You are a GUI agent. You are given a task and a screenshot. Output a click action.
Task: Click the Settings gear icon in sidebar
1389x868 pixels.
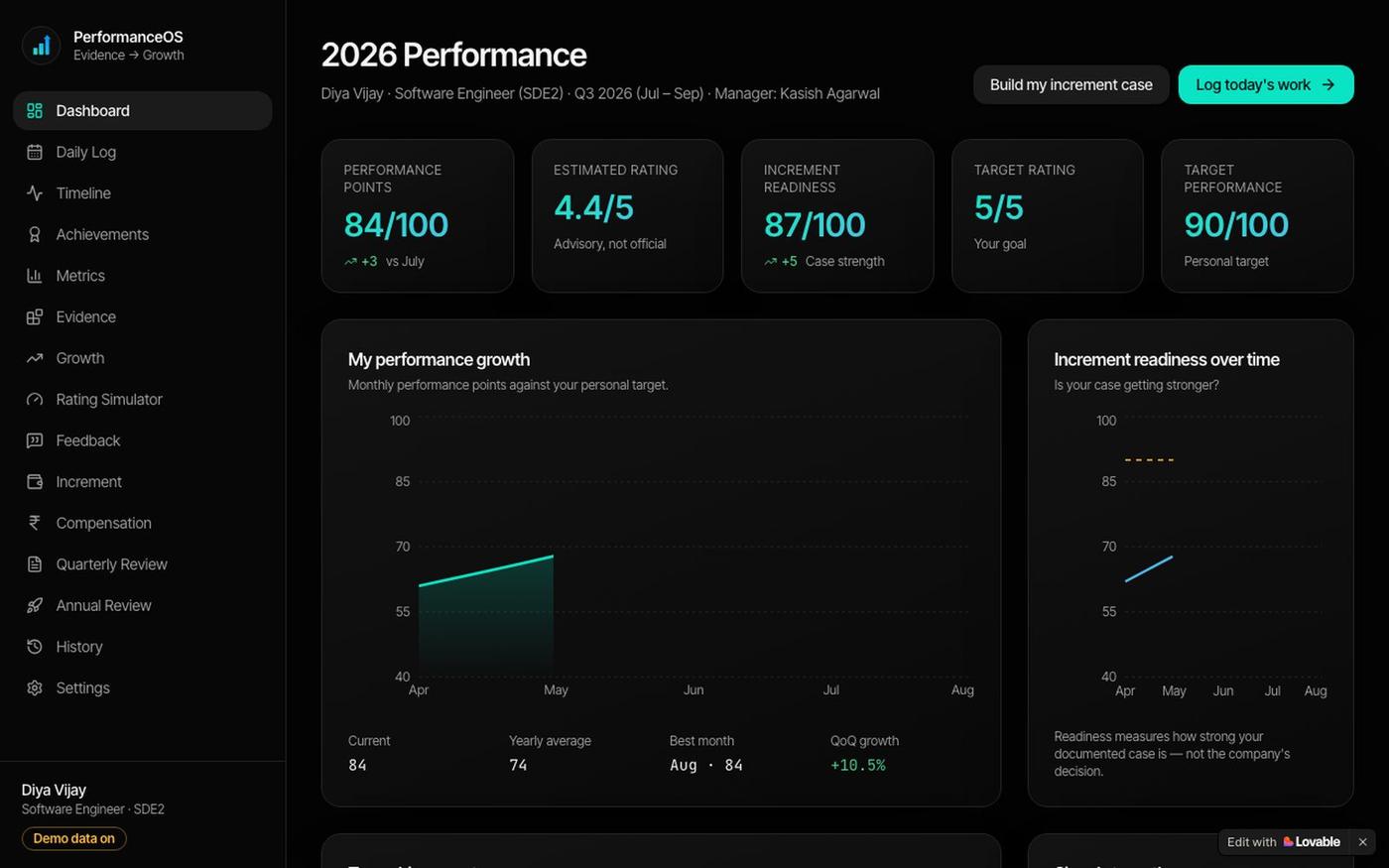click(35, 687)
